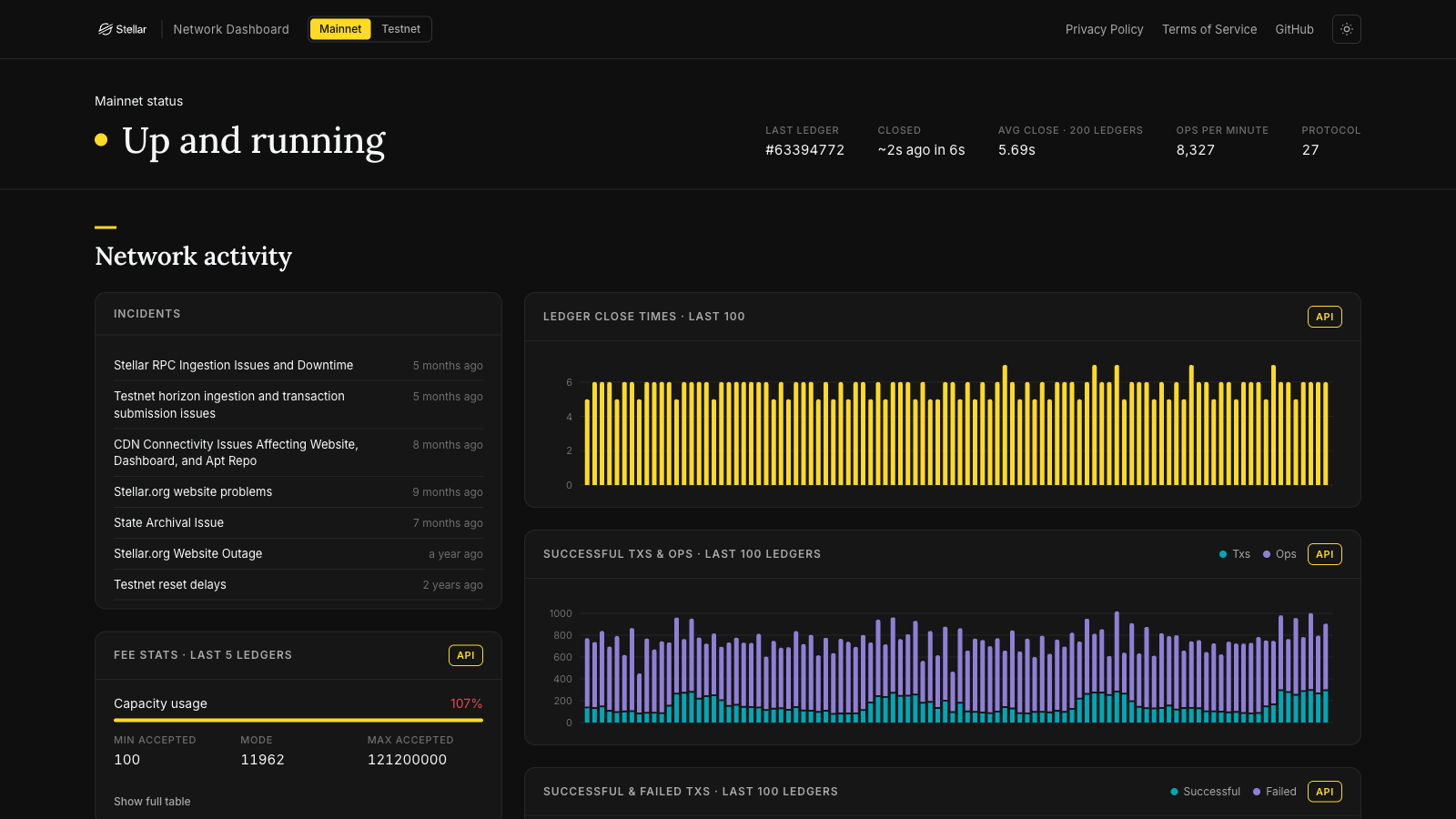1456x819 pixels.
Task: Toggle Failed series in chart legend
Action: pyautogui.click(x=1275, y=792)
